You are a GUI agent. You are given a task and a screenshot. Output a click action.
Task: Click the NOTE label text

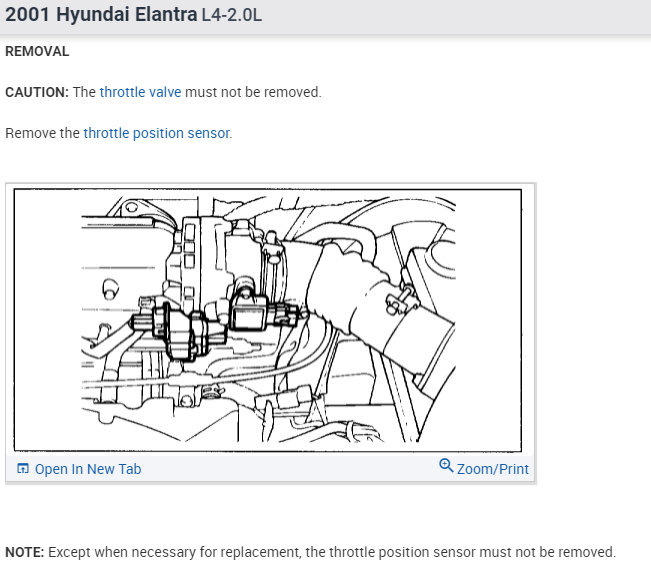[x=24, y=552]
